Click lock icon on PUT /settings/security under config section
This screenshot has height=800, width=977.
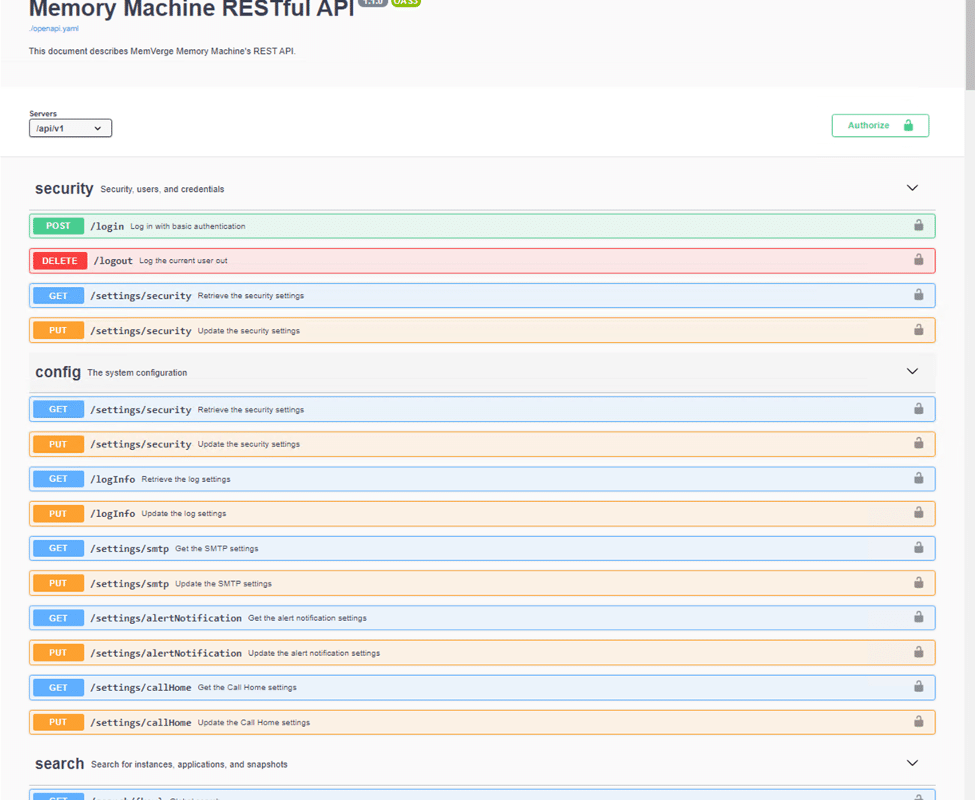[918, 443]
